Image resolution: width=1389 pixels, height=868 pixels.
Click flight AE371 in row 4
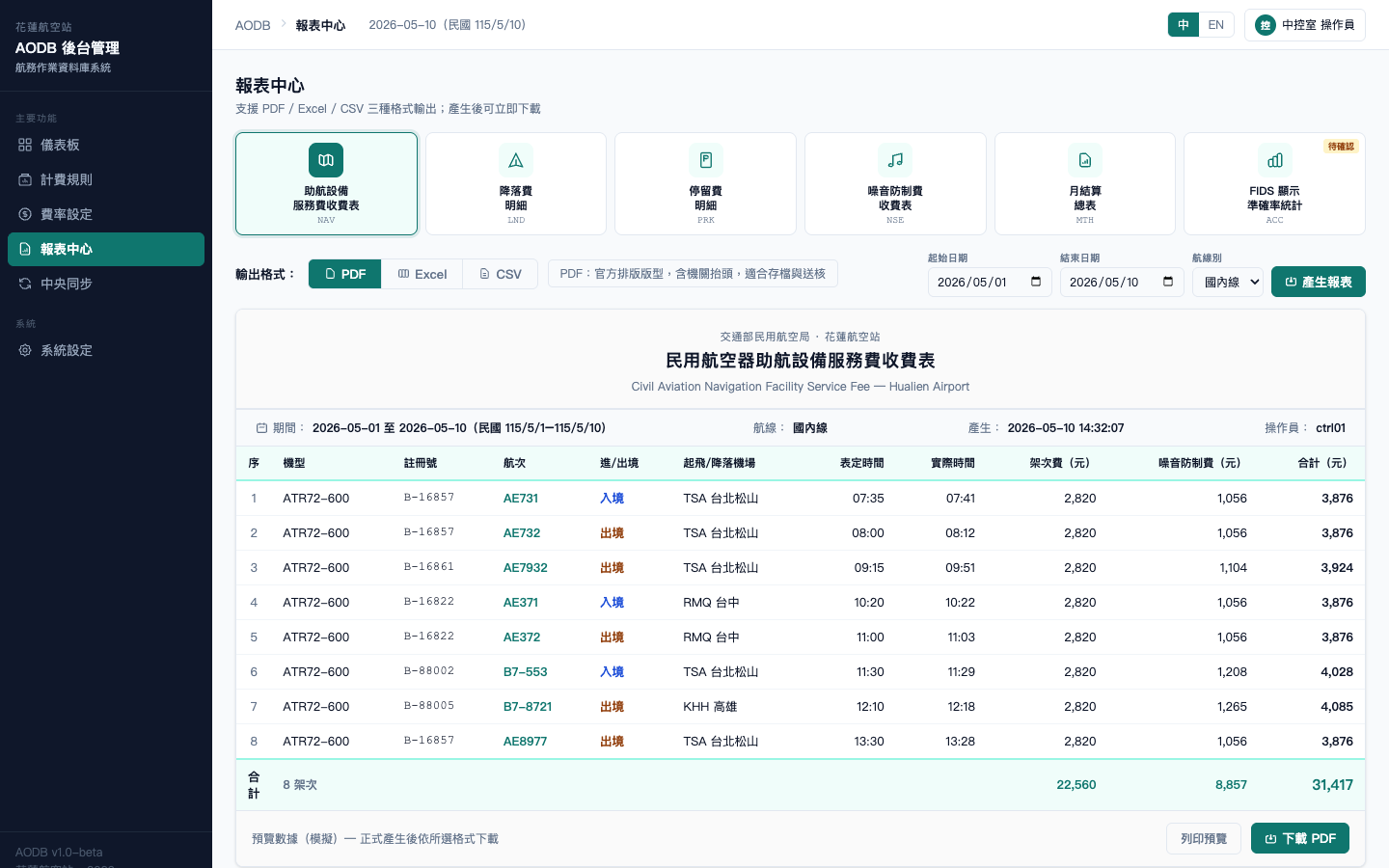pyautogui.click(x=521, y=603)
